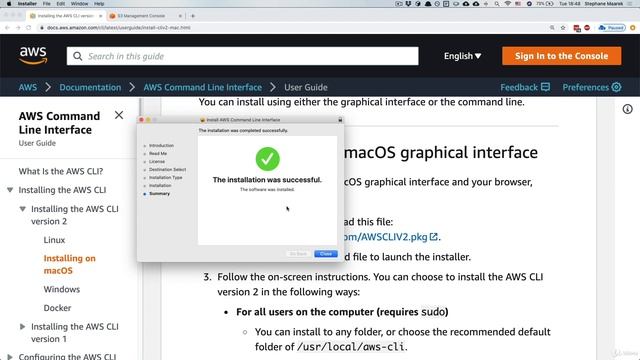This screenshot has width=640, height=360.
Task: Open a new browser tab with the plus button
Action: click(x=193, y=16)
